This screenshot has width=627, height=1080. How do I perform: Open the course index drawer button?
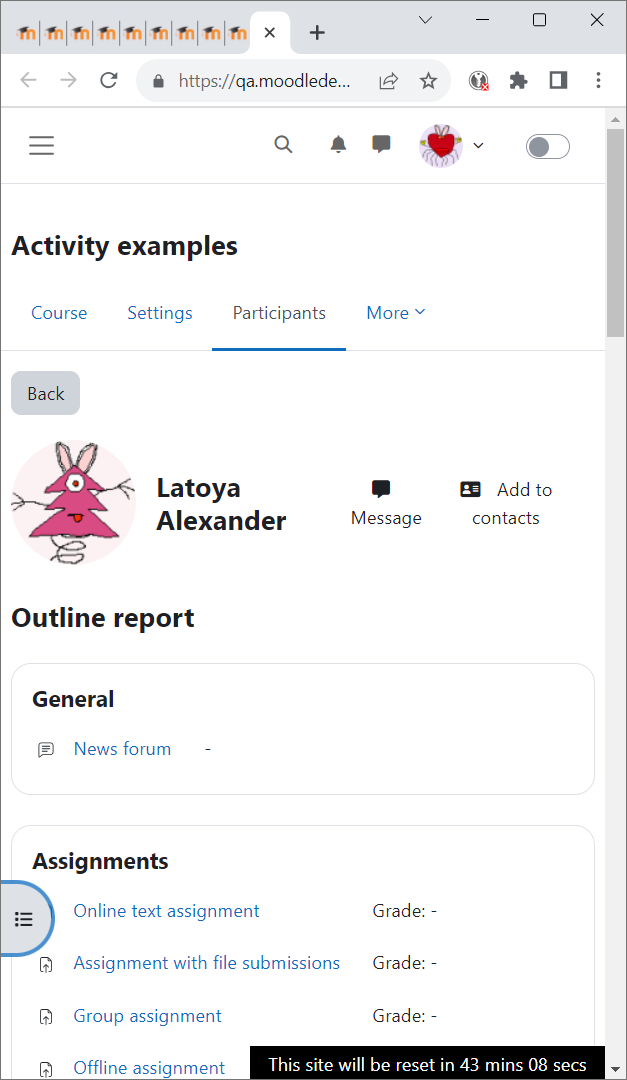(x=24, y=919)
